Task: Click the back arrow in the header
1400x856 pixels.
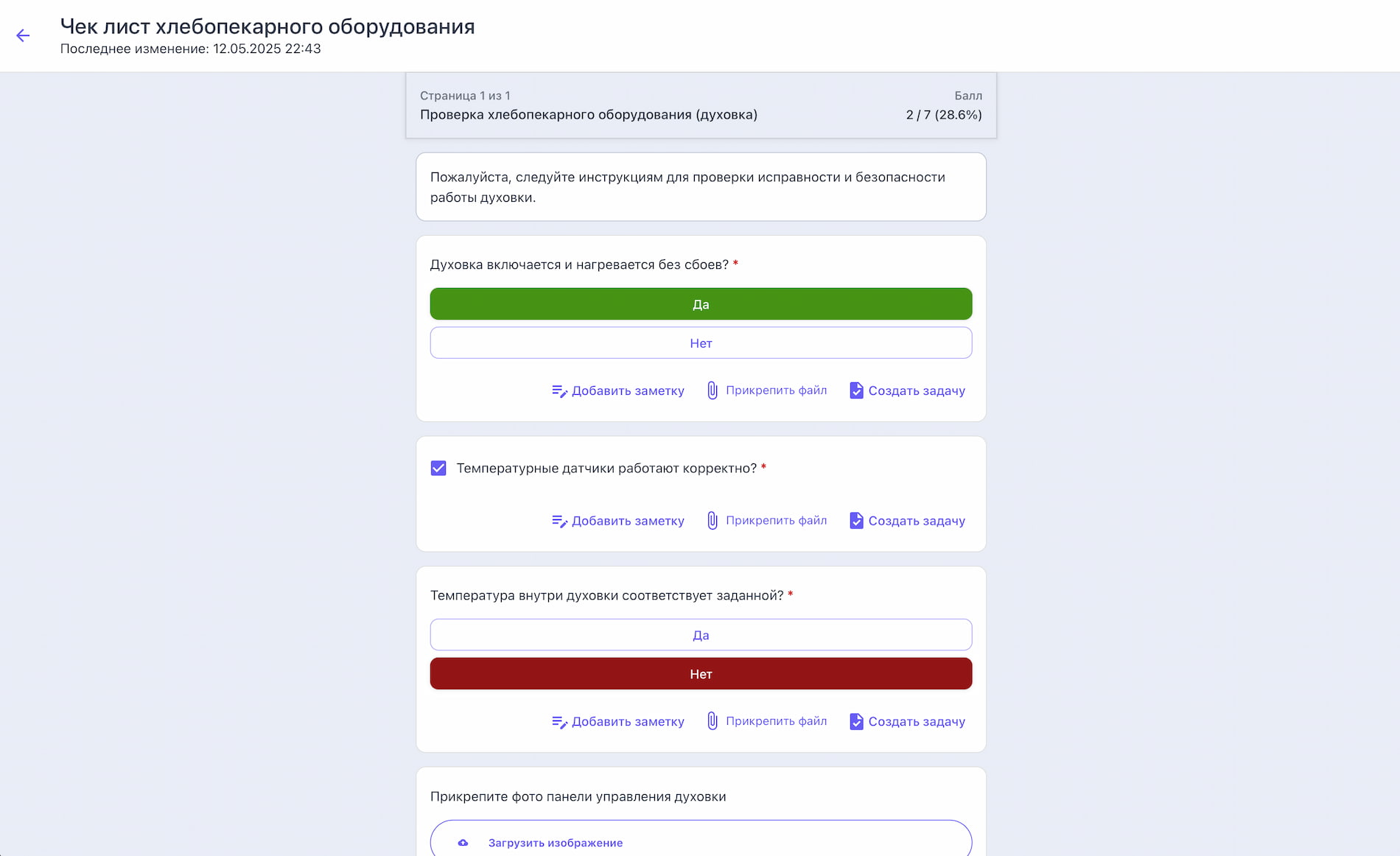Action: 24,35
